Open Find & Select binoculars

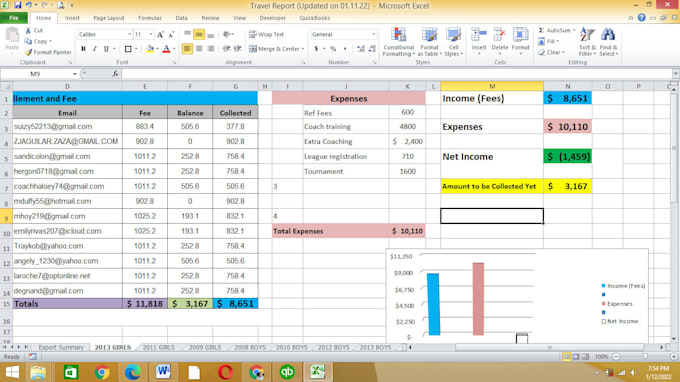(608, 42)
